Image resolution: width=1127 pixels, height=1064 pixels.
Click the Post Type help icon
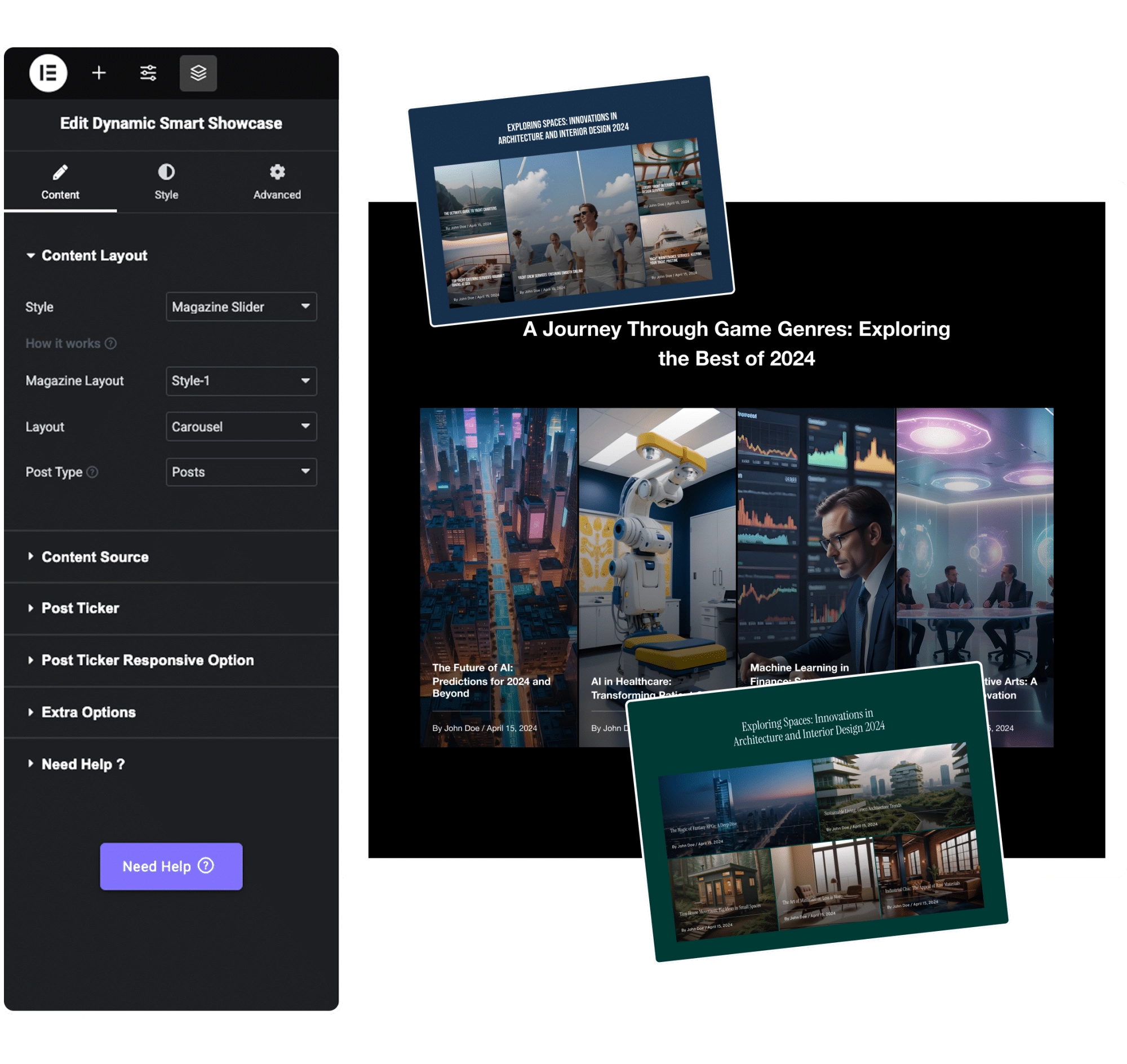pos(92,472)
